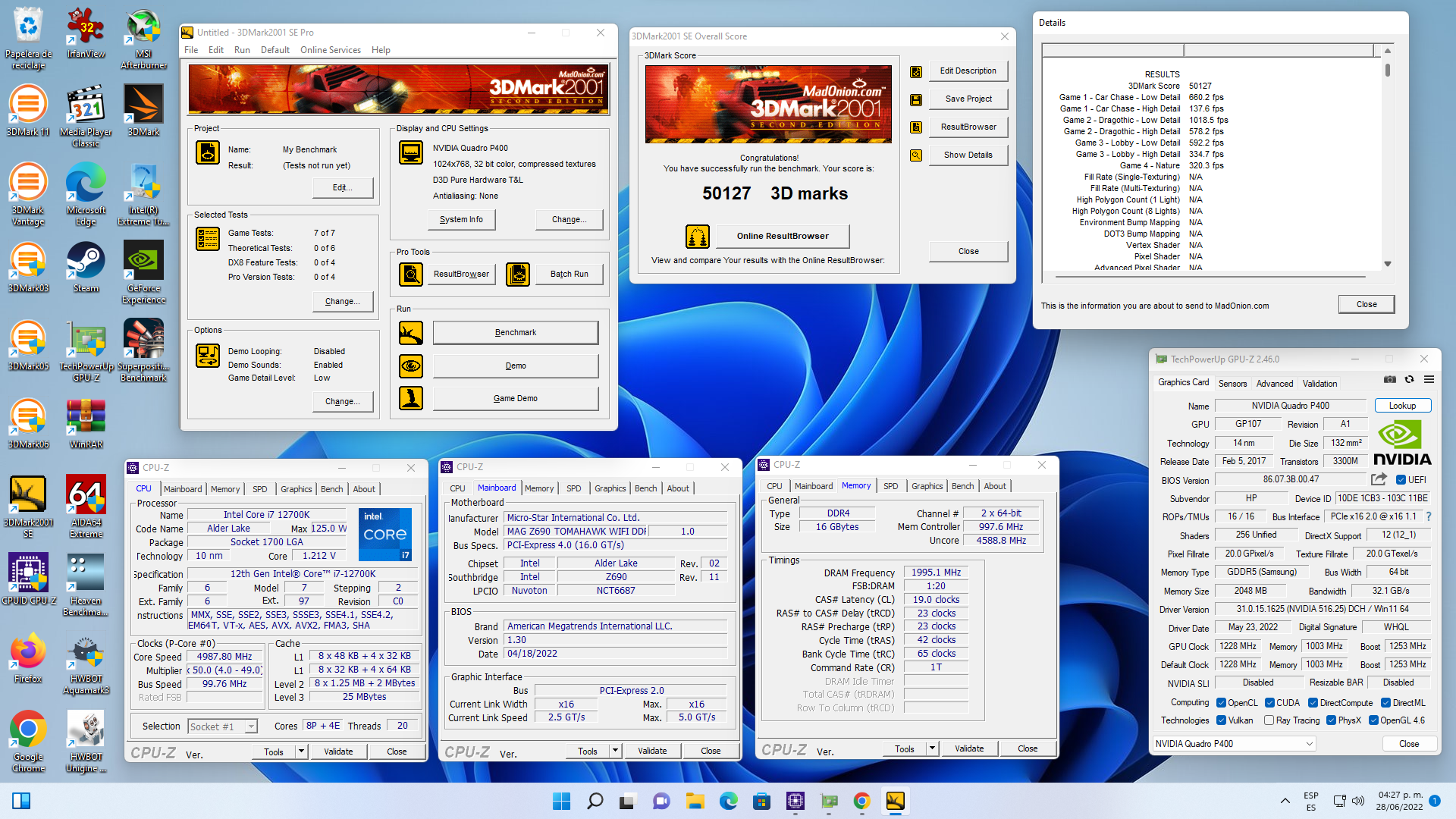Viewport: 1456px width, 819px height.
Task: Click the System Info button
Action: coord(461,220)
